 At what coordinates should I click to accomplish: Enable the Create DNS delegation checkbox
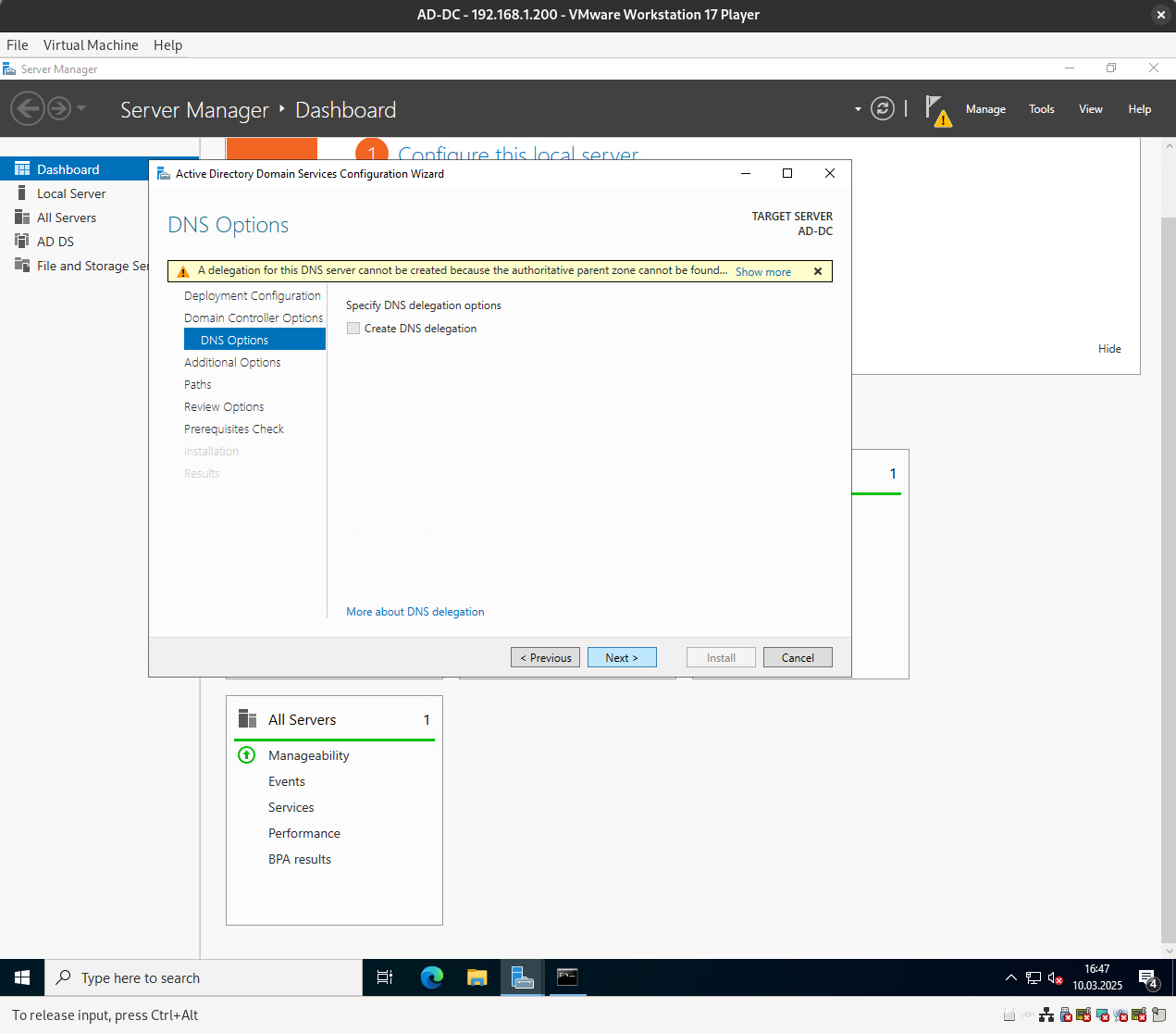(x=353, y=329)
